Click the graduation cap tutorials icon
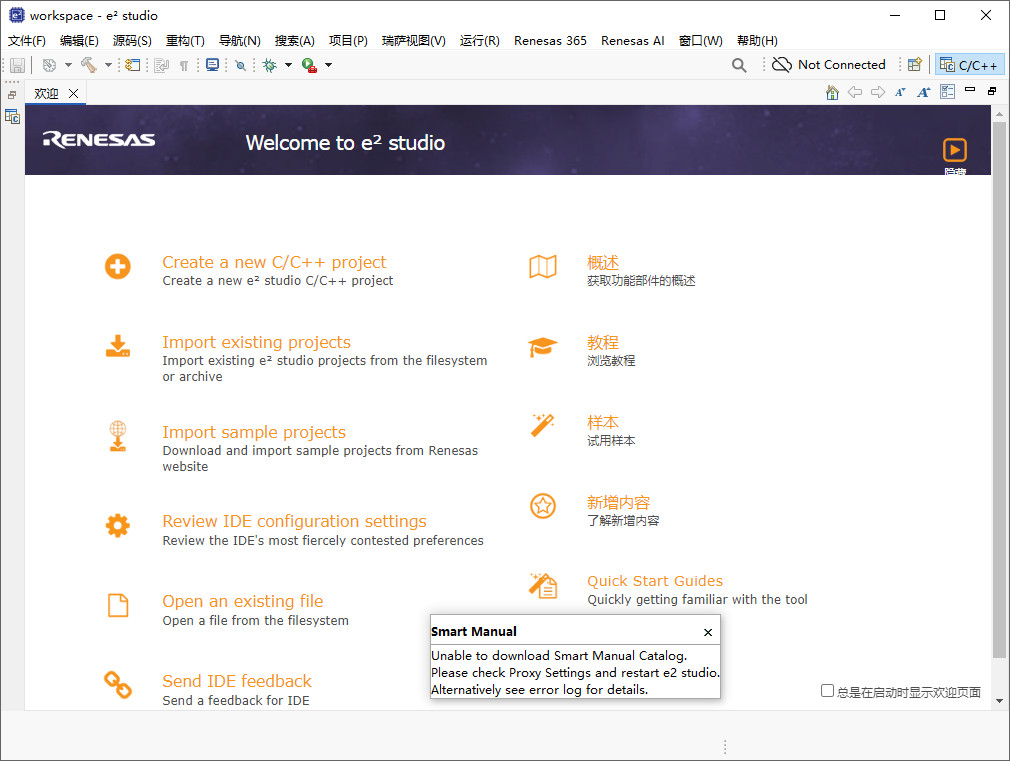Image resolution: width=1010 pixels, height=761 pixels. 543,347
